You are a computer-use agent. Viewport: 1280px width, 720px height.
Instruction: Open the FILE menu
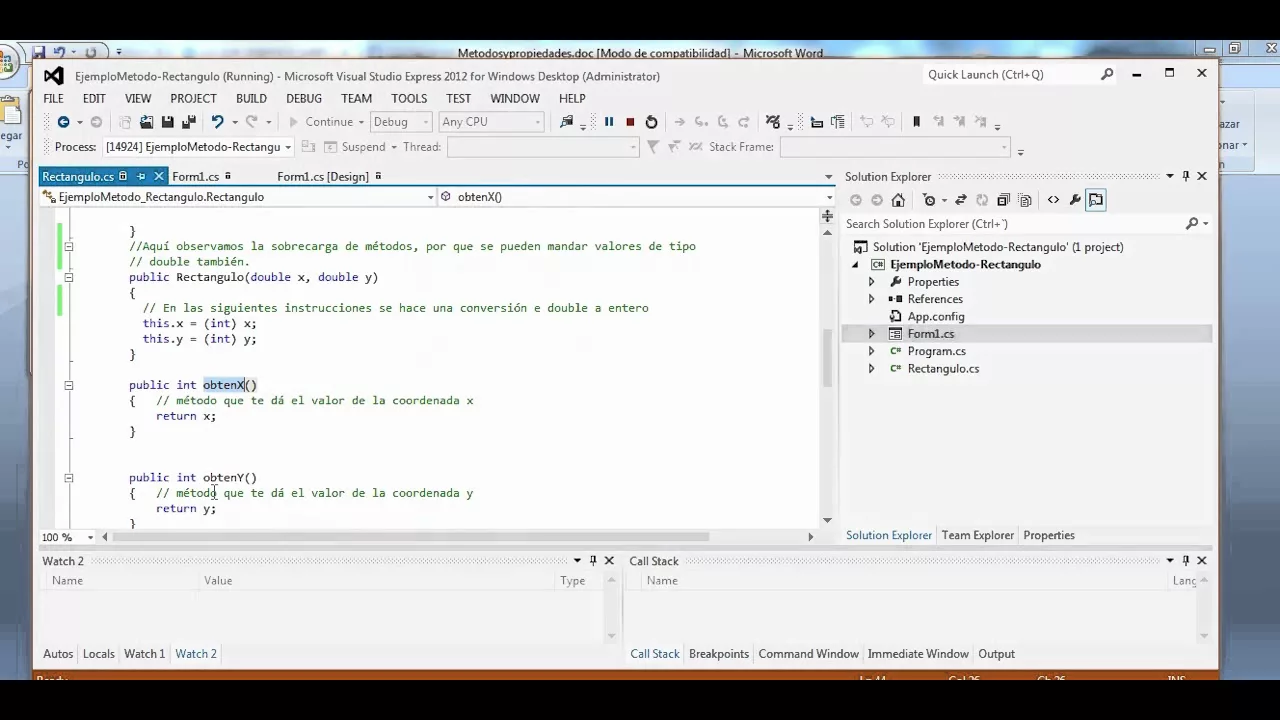click(x=53, y=98)
